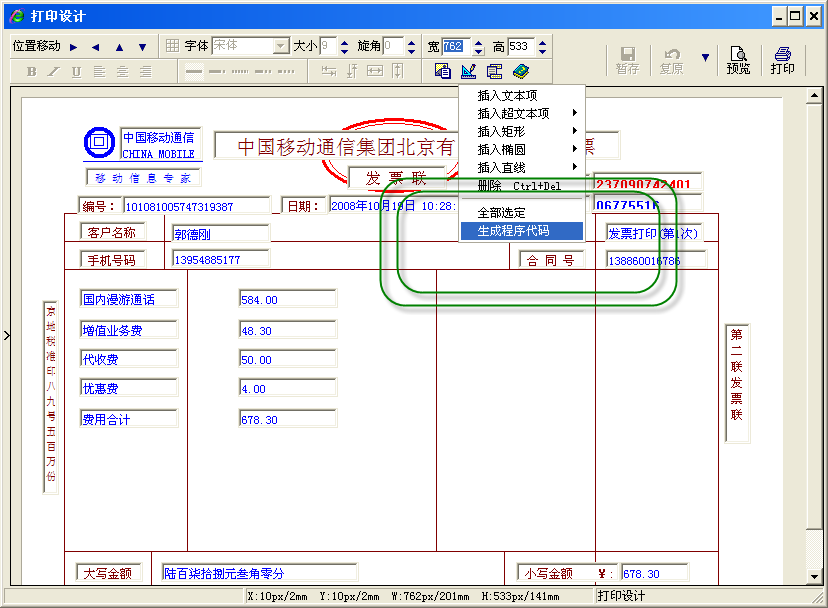Image resolution: width=828 pixels, height=608 pixels.
Task: Increase width 宽 with up arrow
Action: click(x=478, y=43)
